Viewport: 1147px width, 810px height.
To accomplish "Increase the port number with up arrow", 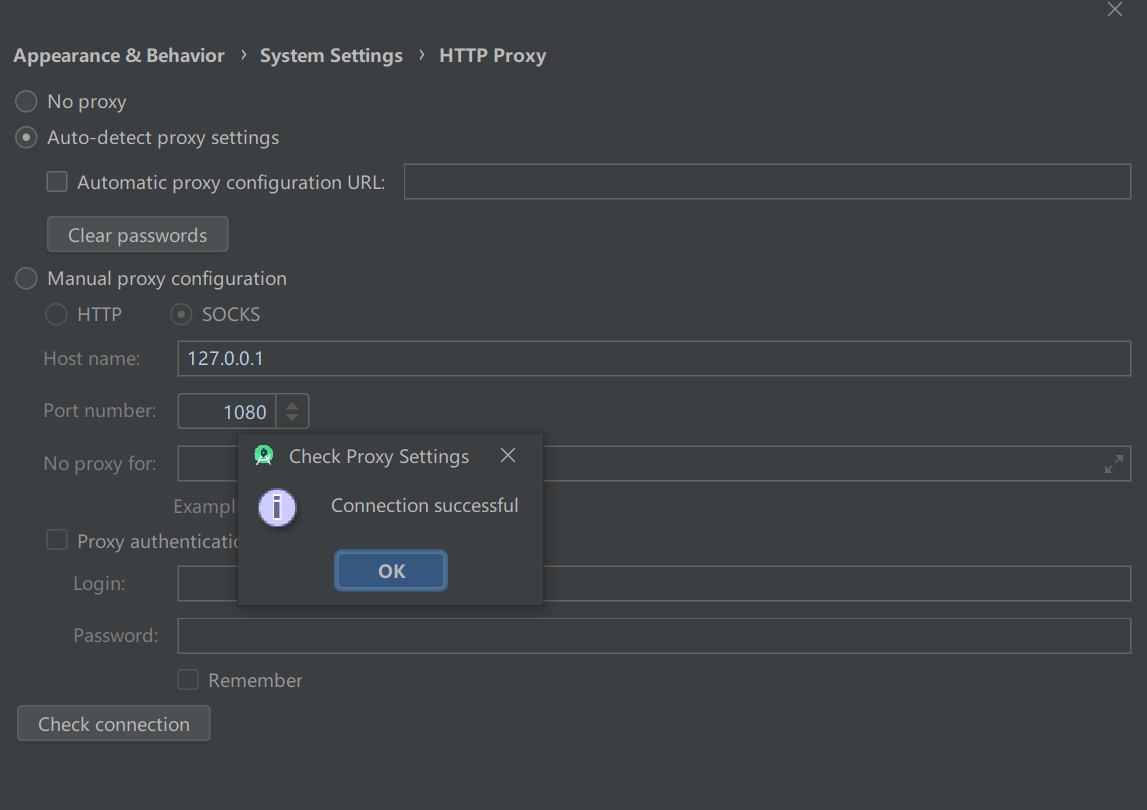I will coord(292,405).
